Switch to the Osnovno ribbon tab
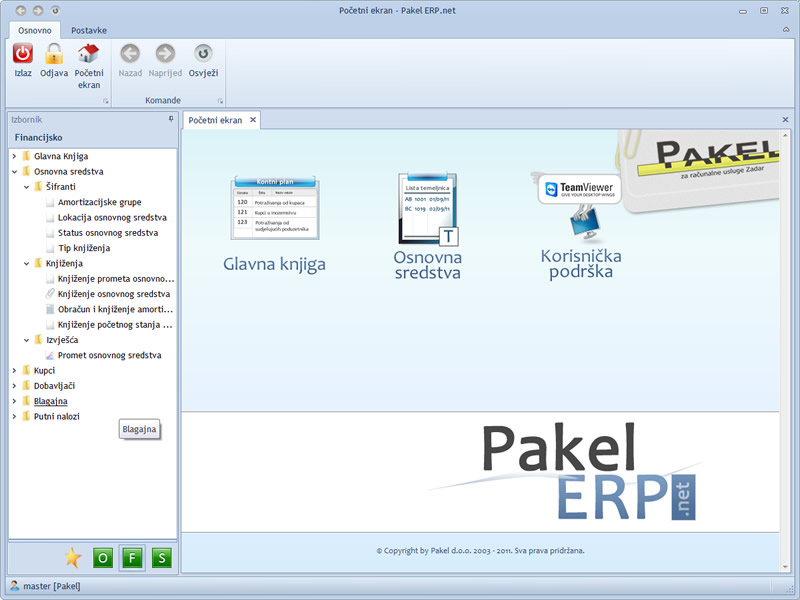800x600 pixels. click(x=35, y=30)
